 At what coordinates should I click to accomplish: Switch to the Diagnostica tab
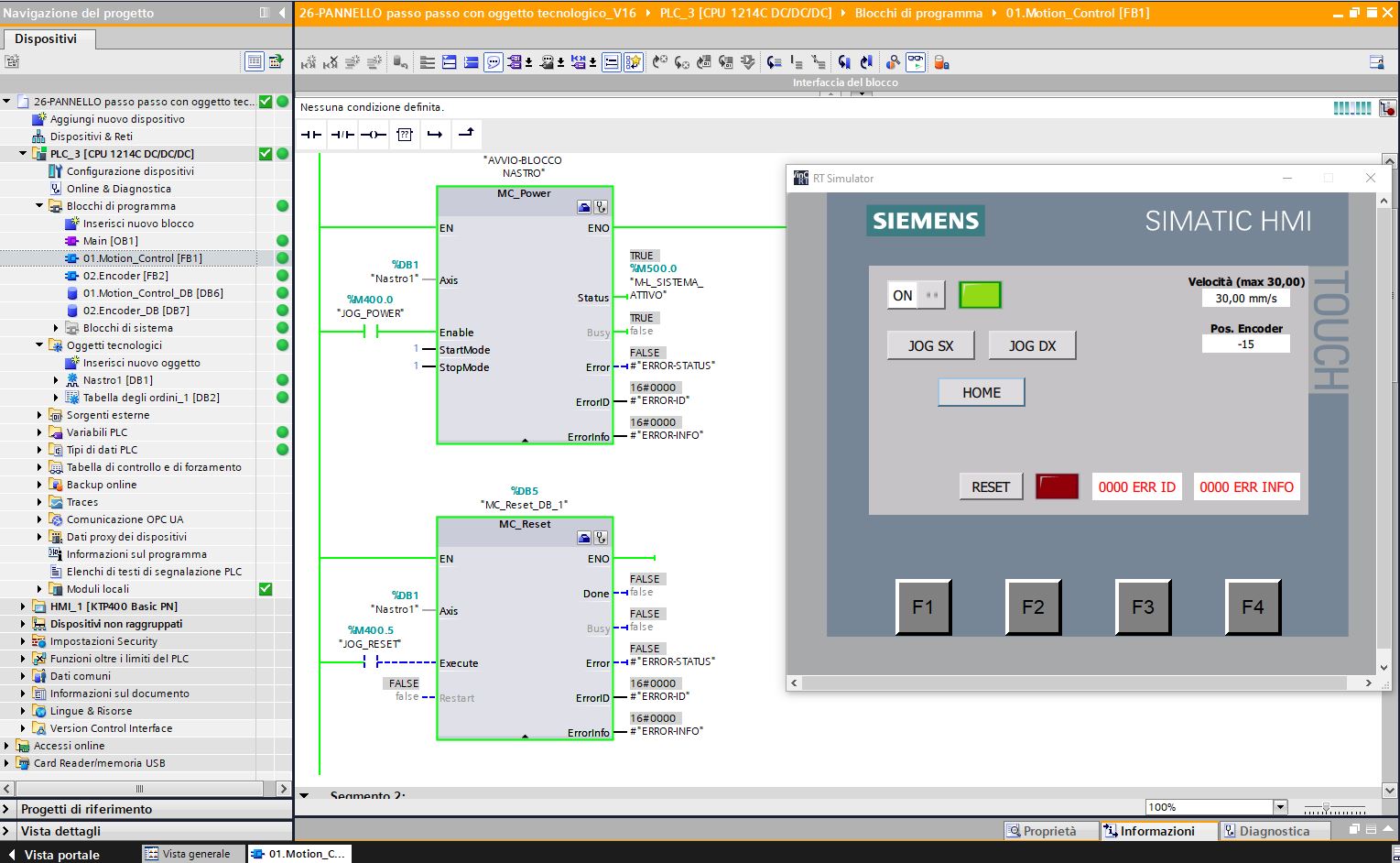(x=1275, y=831)
